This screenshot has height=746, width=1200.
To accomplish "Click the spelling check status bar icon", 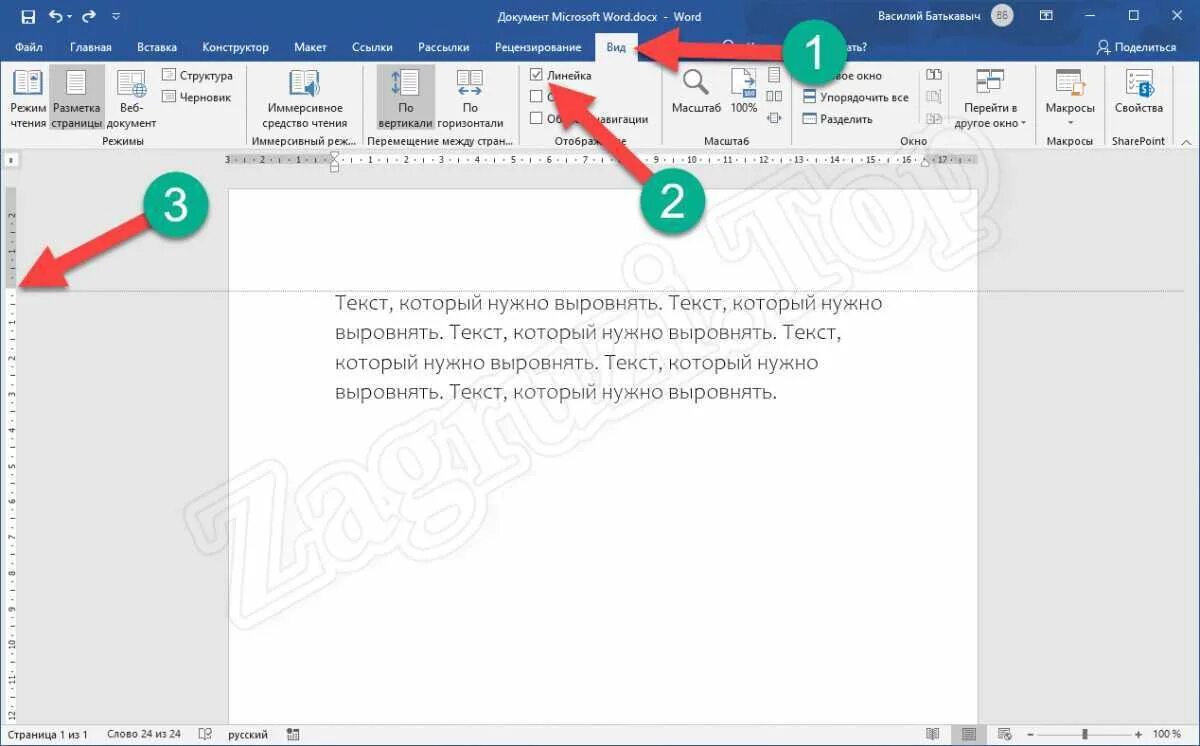I will point(205,734).
